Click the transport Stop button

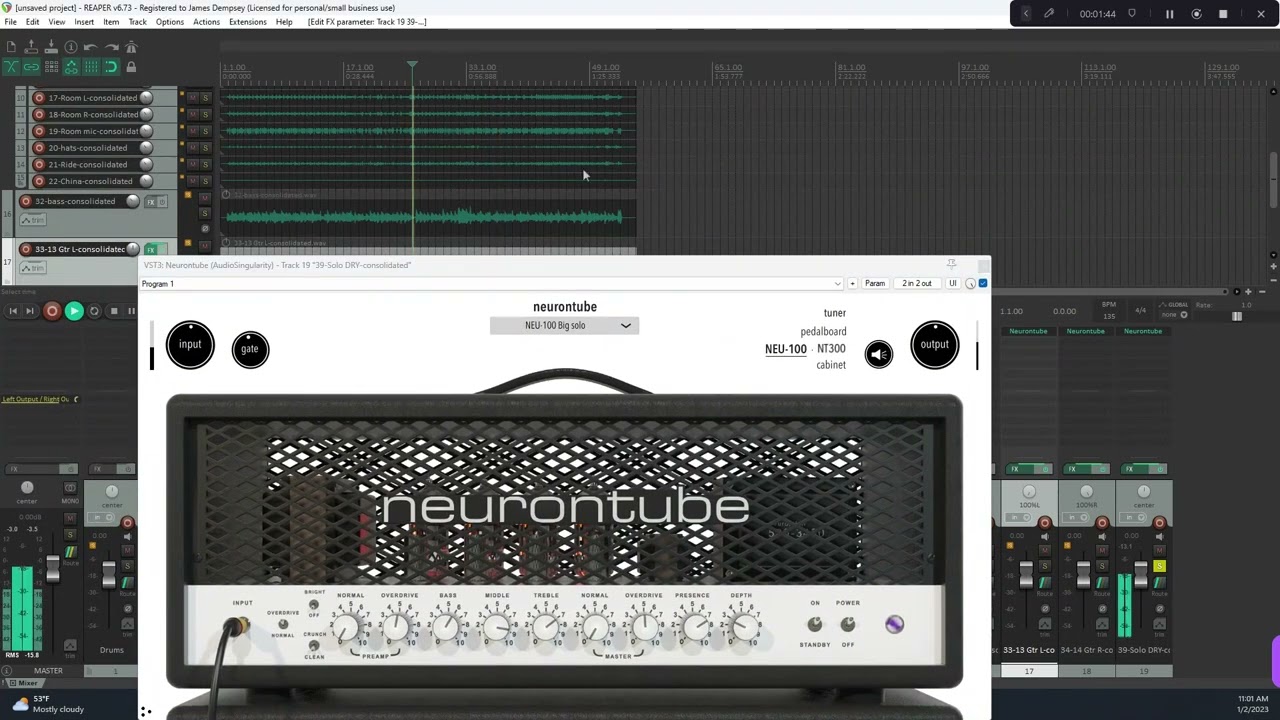click(114, 311)
